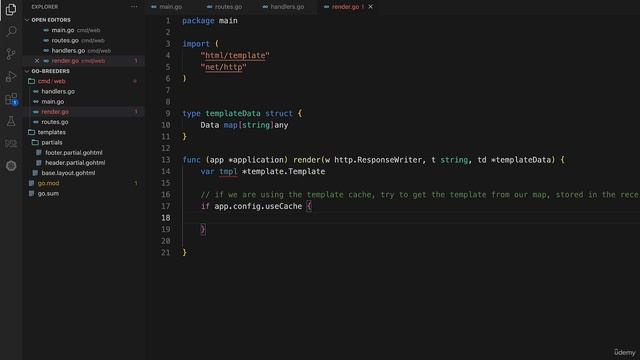640x360 pixels.
Task: Open header.partial.gohtml file
Action: pyautogui.click(x=75, y=163)
